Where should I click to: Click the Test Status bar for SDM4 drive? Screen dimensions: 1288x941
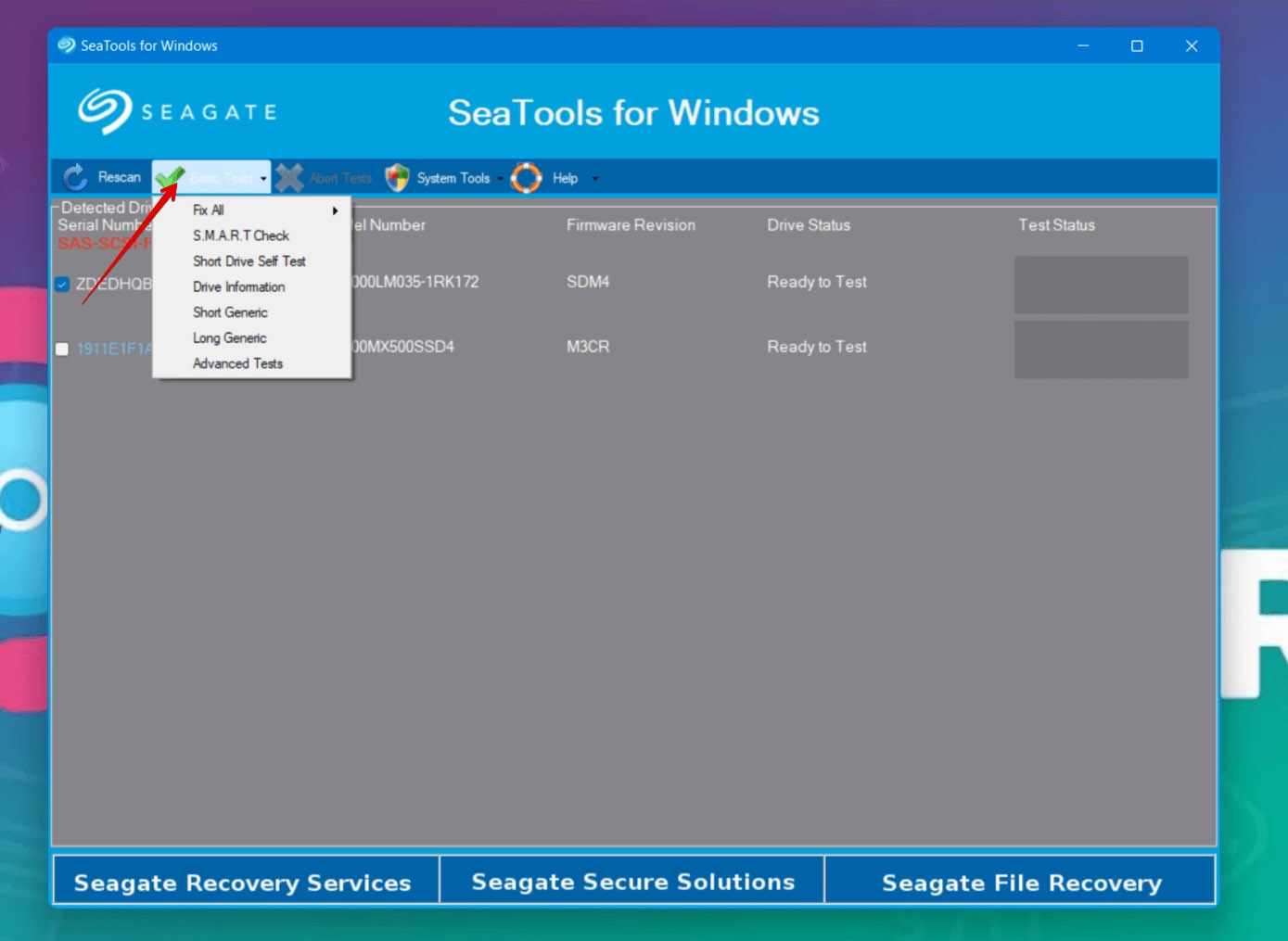coord(1101,285)
